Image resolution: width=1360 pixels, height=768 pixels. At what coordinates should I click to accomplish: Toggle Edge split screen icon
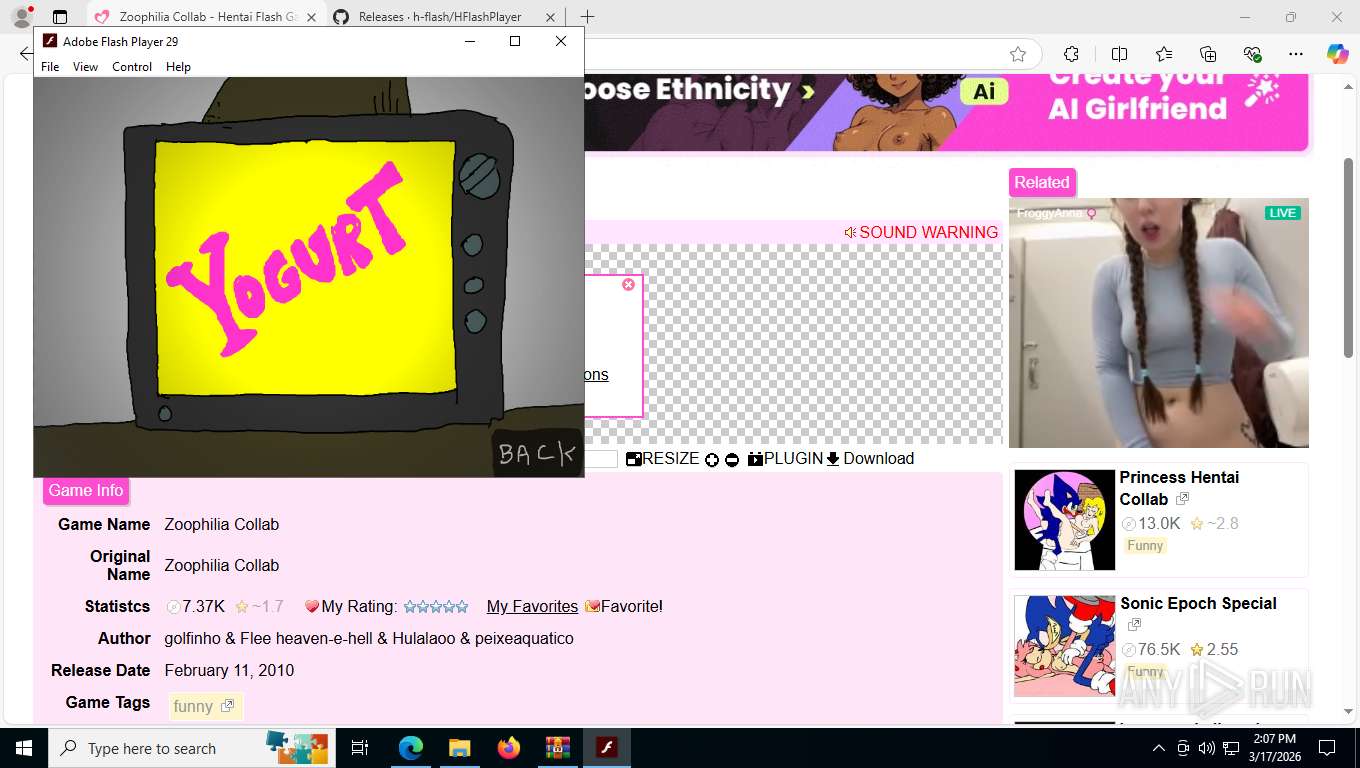tap(1119, 54)
